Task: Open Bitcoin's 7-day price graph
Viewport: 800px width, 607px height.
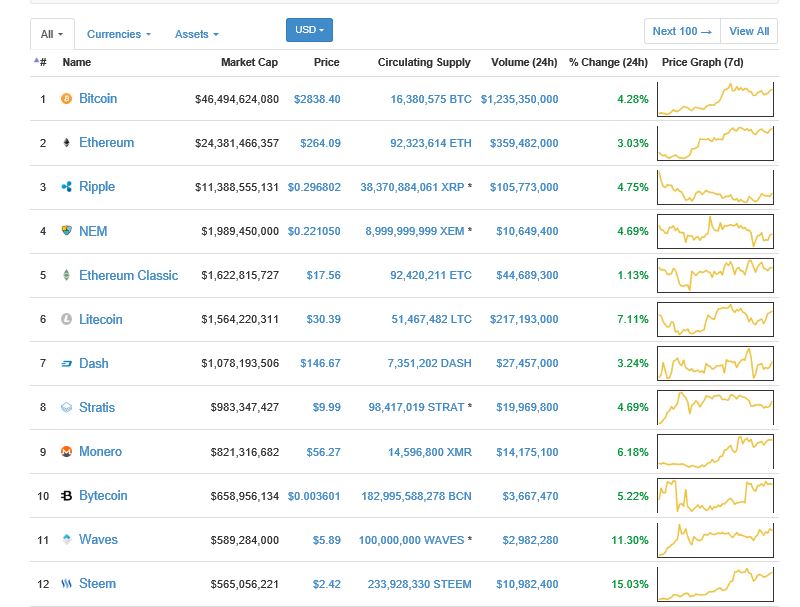Action: 715,99
